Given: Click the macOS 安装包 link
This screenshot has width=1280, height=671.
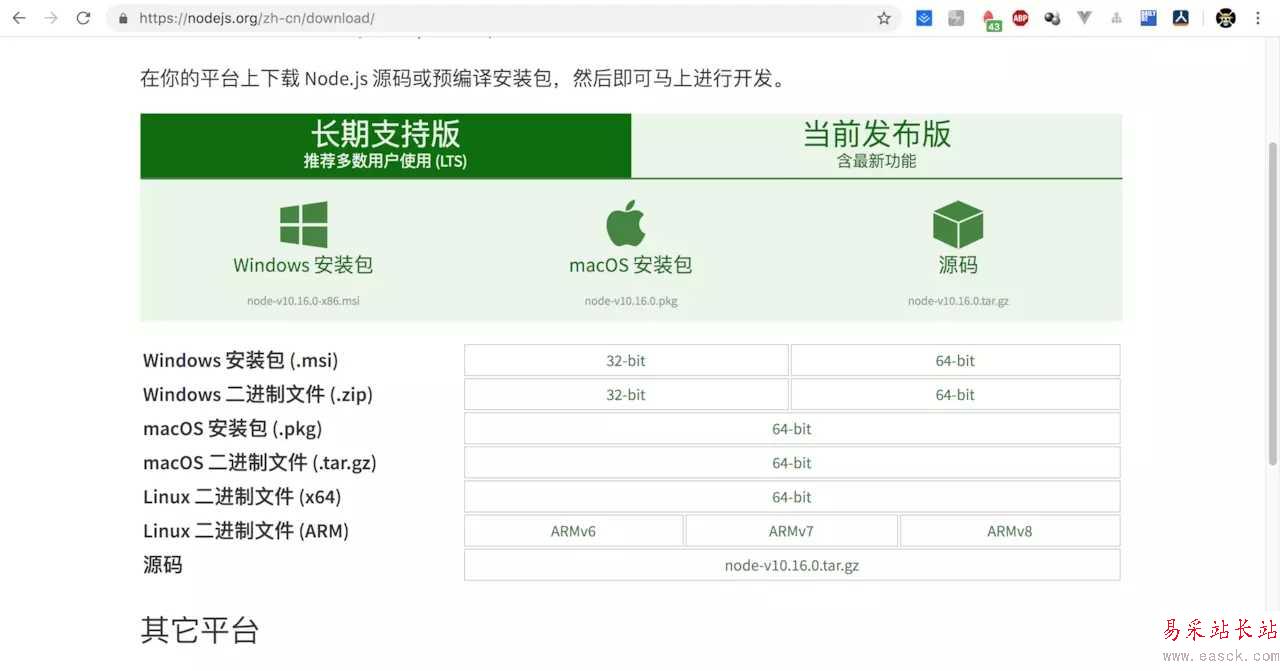Looking at the screenshot, I should 630,265.
